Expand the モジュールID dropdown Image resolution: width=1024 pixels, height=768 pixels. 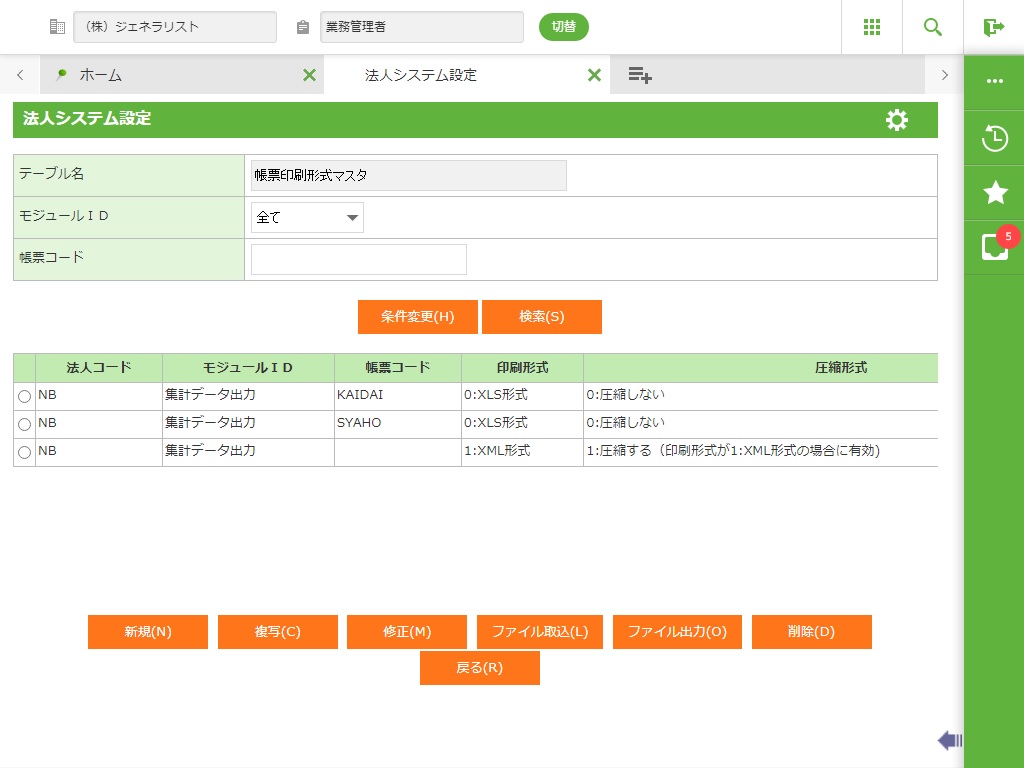pyautogui.click(x=307, y=217)
